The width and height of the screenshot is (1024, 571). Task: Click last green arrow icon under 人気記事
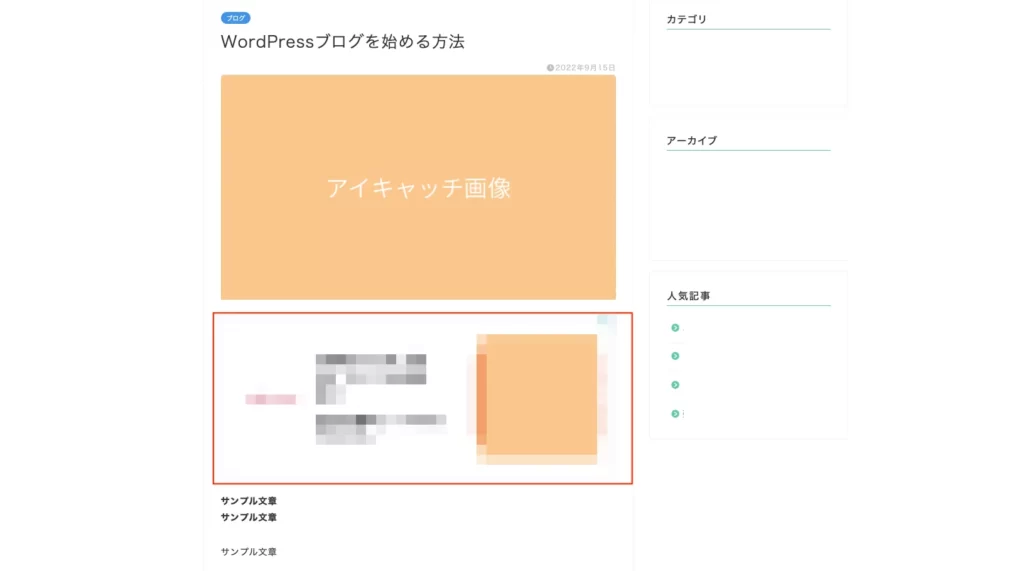675,414
